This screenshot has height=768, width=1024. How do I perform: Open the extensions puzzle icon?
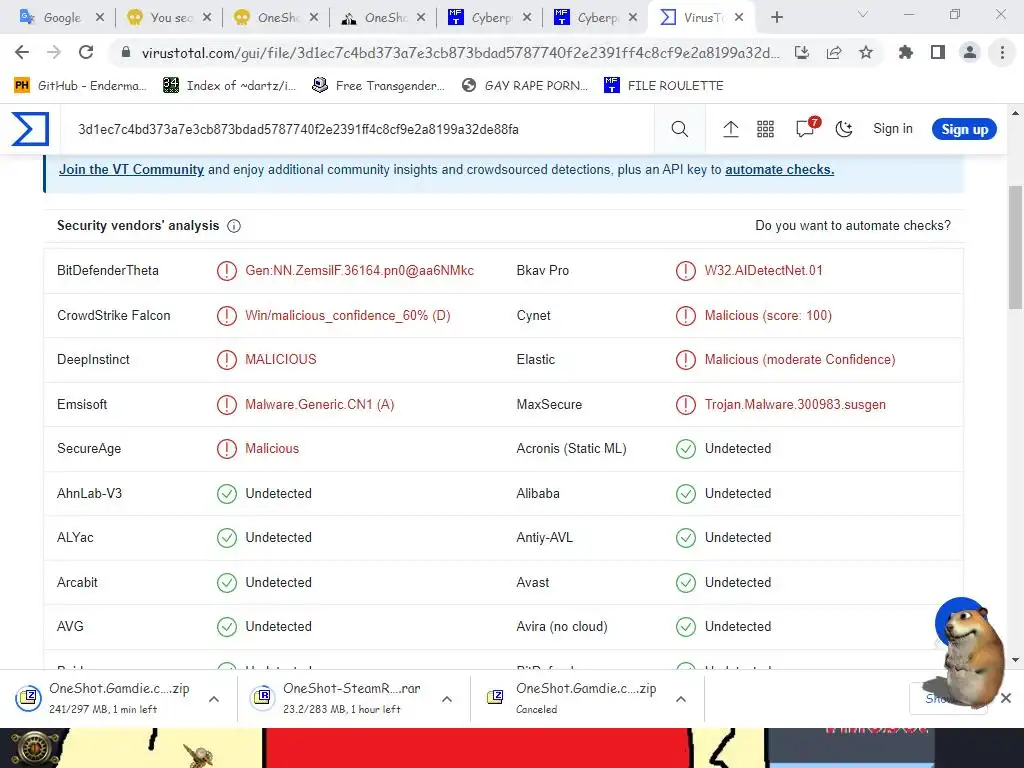906,52
